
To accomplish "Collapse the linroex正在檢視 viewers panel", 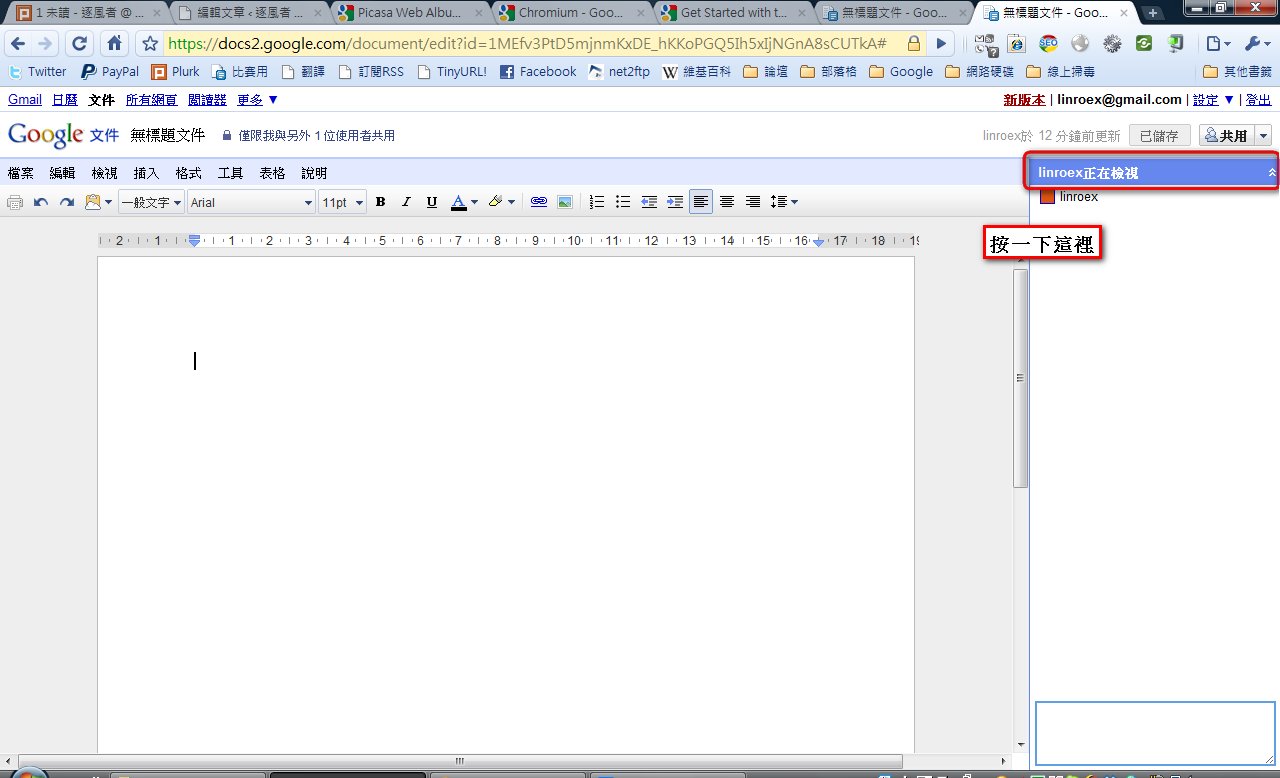I will 1271,173.
